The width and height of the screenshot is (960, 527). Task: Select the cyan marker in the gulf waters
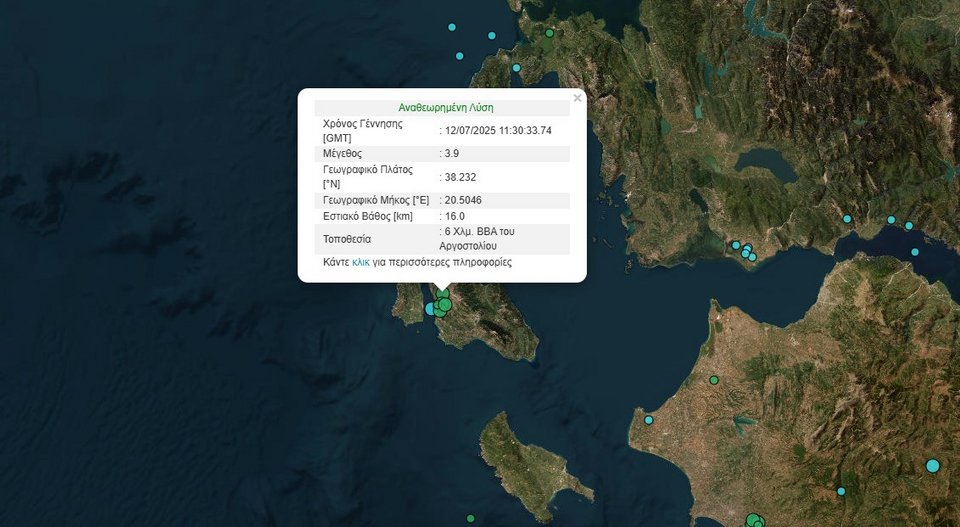[x=914, y=252]
